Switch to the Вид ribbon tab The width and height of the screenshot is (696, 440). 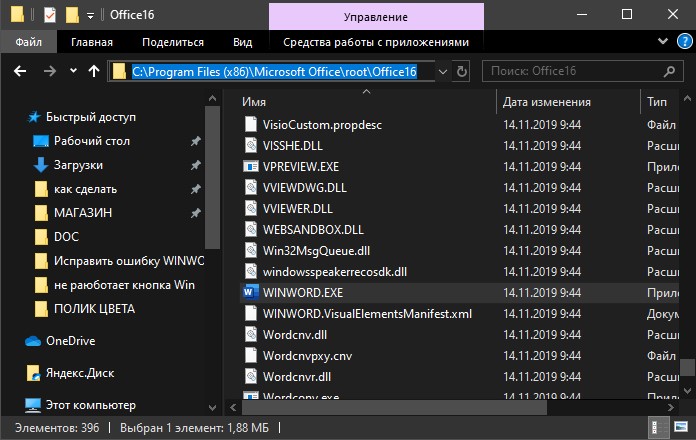pos(242,42)
